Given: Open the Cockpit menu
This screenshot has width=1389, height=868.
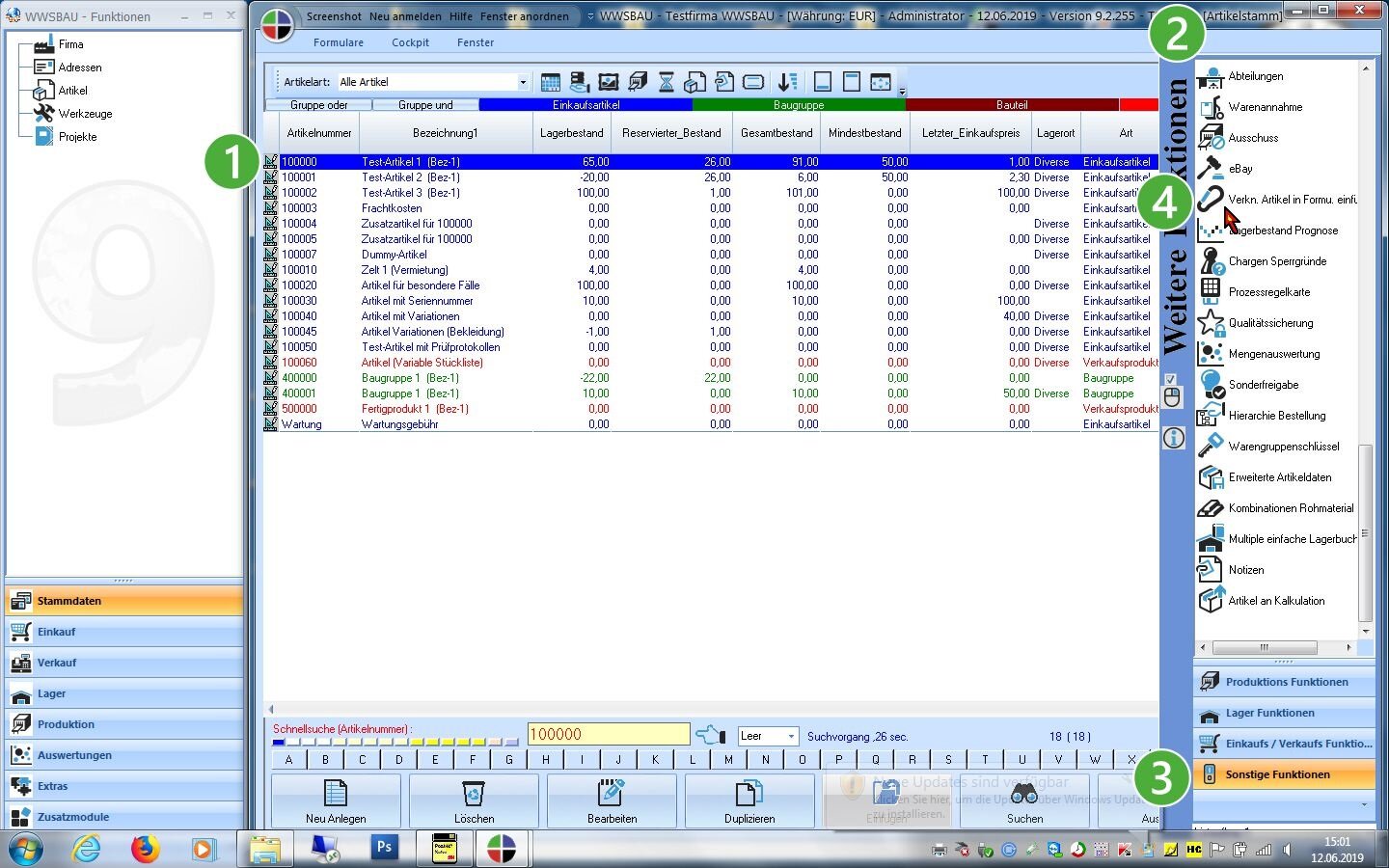Looking at the screenshot, I should (x=410, y=42).
